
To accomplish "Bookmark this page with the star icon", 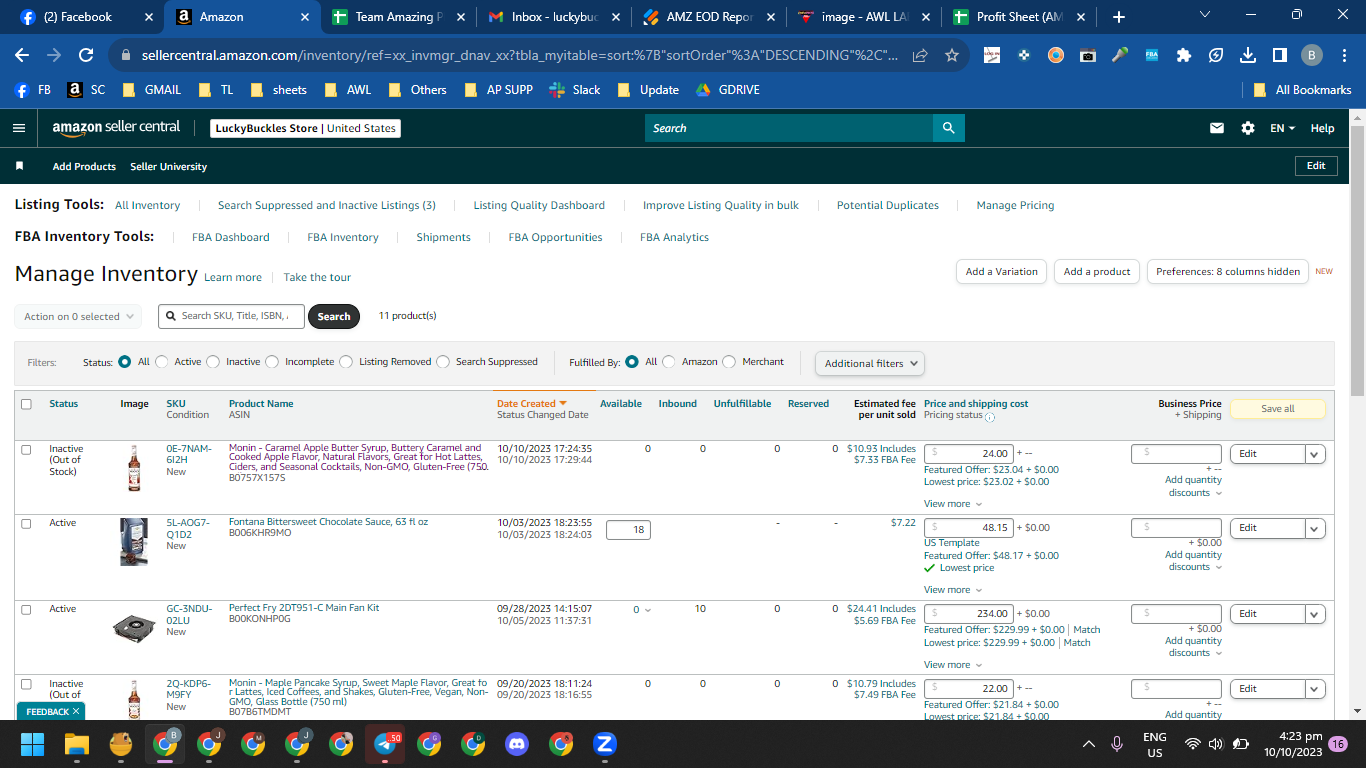I will tap(952, 55).
